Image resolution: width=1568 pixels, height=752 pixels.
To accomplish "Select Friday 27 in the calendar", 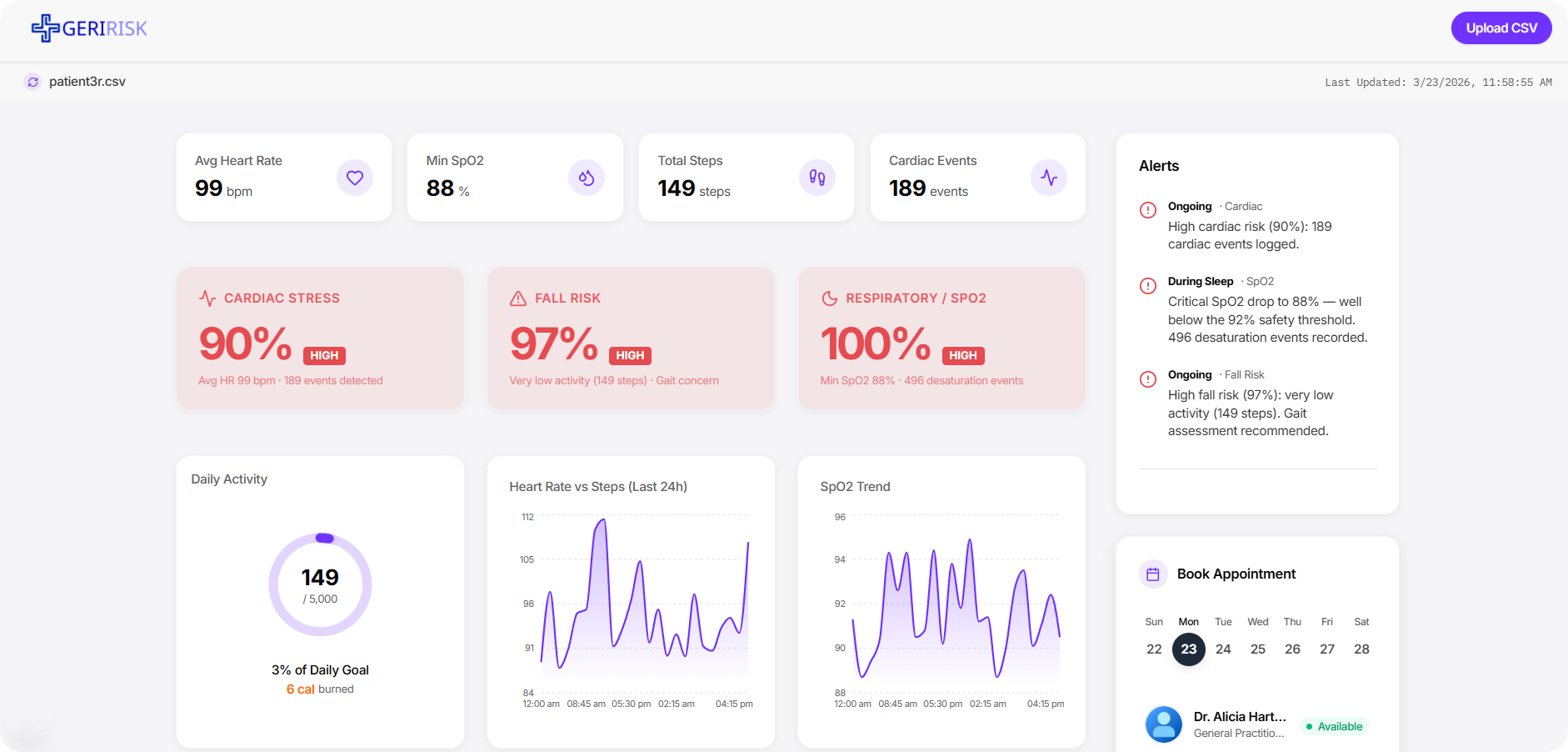I will coord(1327,649).
